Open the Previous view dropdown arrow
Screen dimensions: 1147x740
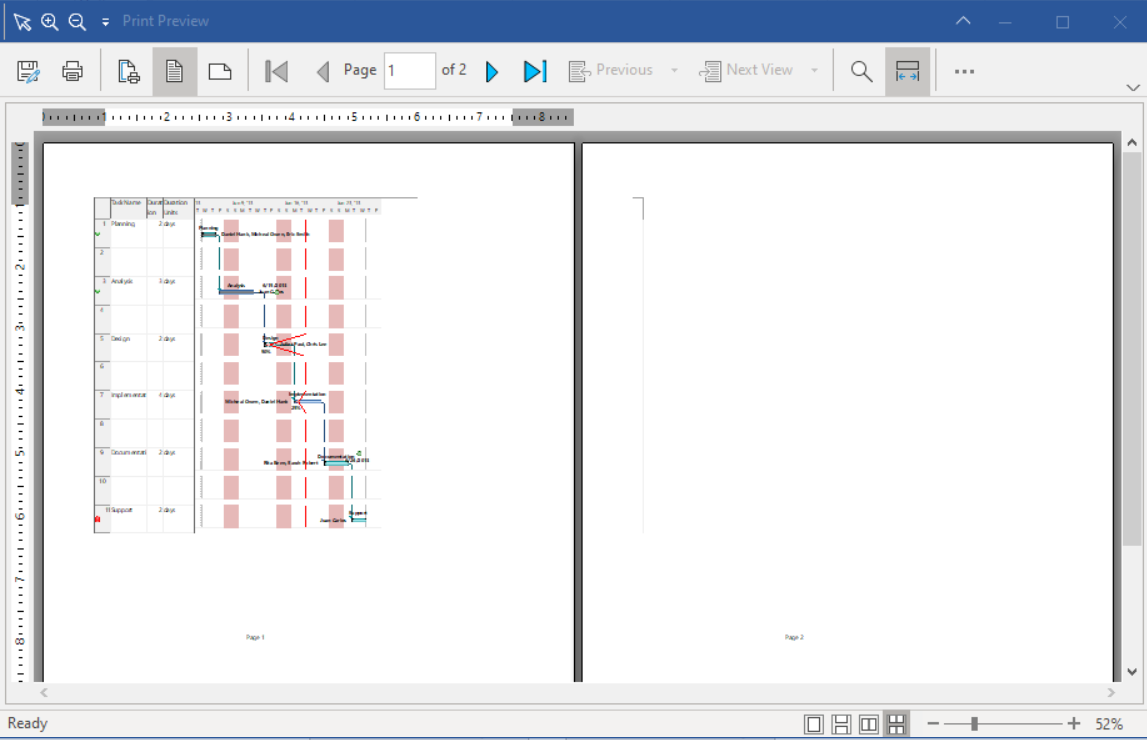(x=674, y=71)
